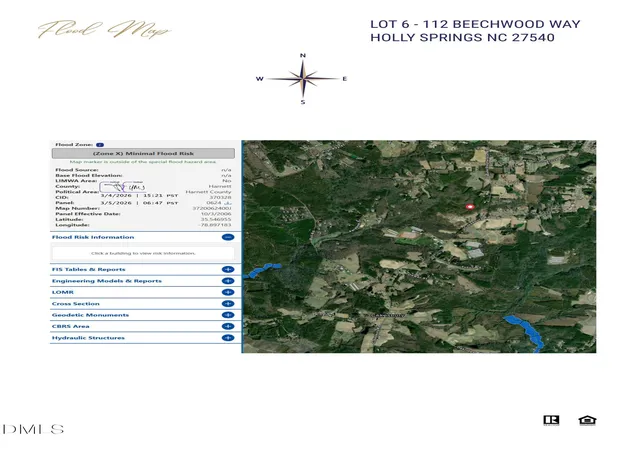Expand the LOMR section
This screenshot has height=450, width=640.
228,292
